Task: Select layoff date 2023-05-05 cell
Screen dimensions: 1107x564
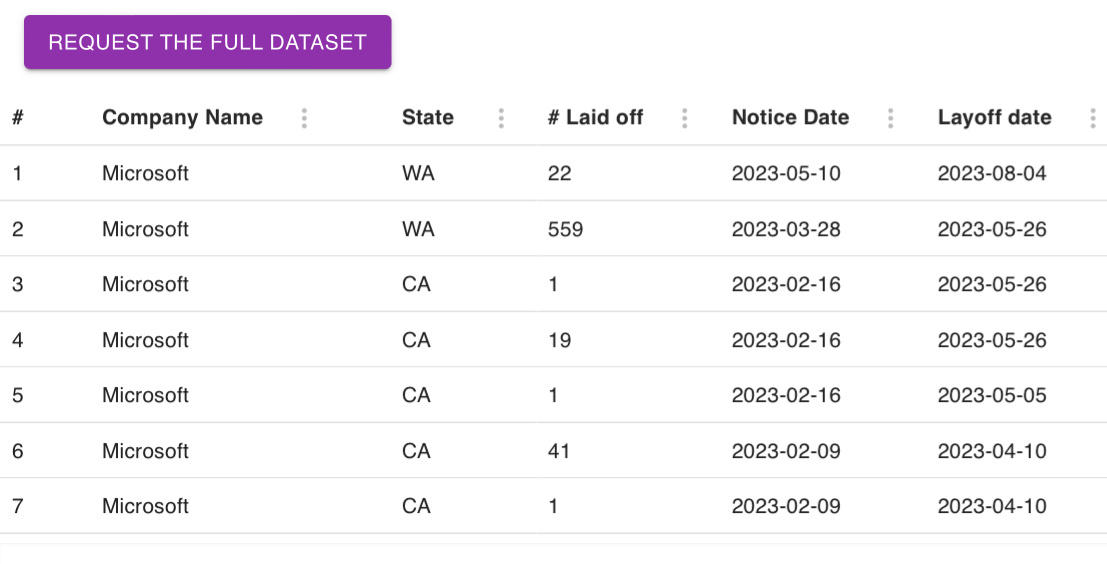Action: (992, 395)
